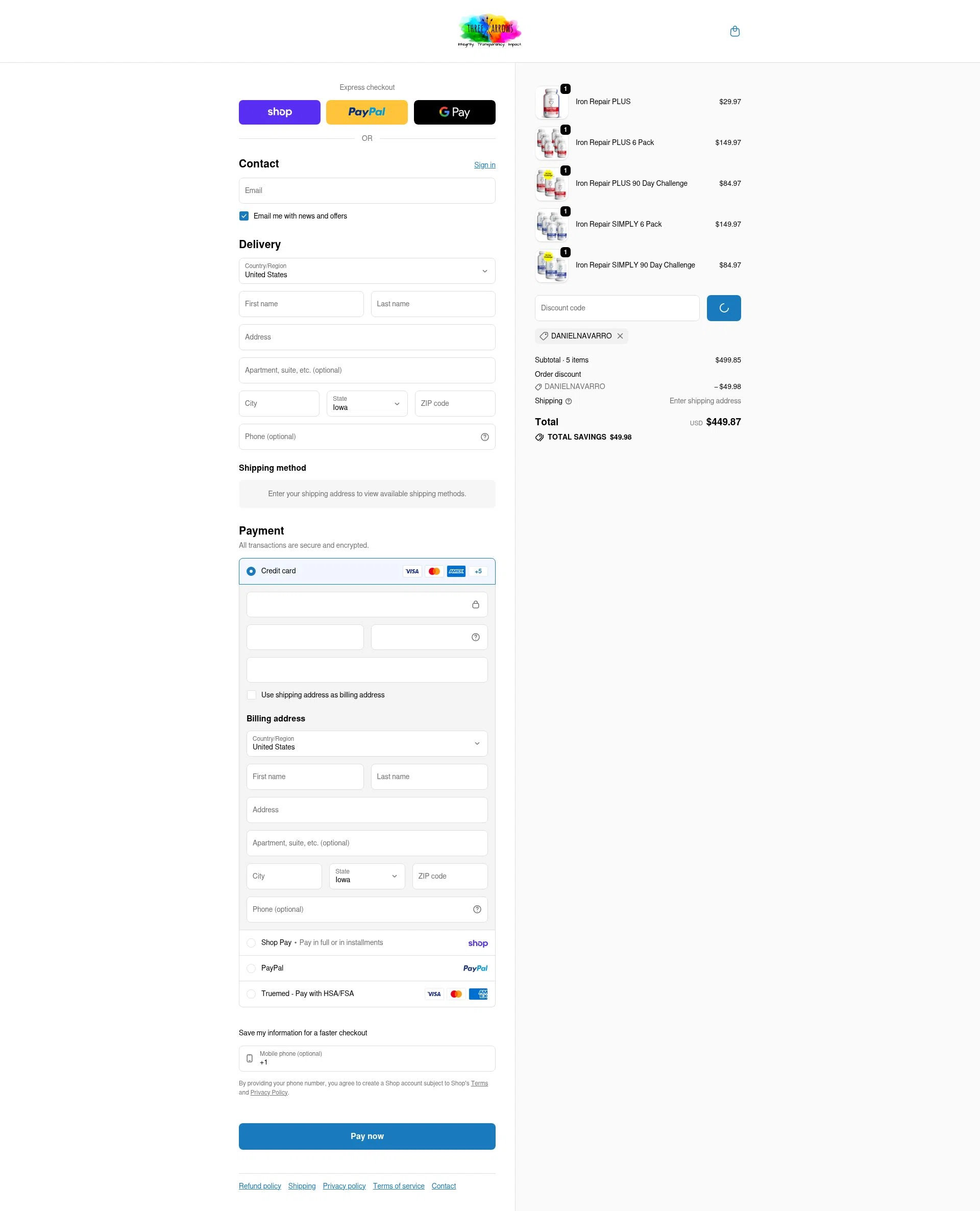Screen dimensions: 980x1211
Task: Click the lock icon in card number field
Action: [x=475, y=604]
